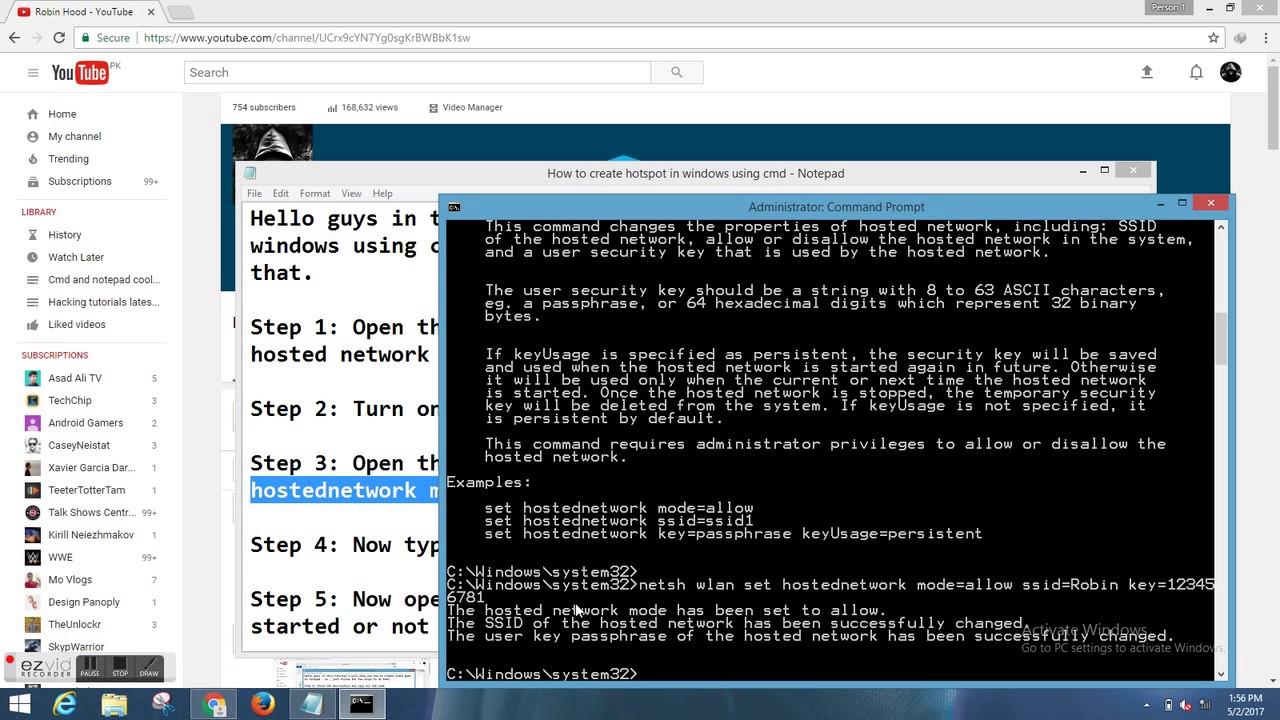The height and width of the screenshot is (720, 1280).
Task: Stop the ezvid recording
Action: point(120,667)
